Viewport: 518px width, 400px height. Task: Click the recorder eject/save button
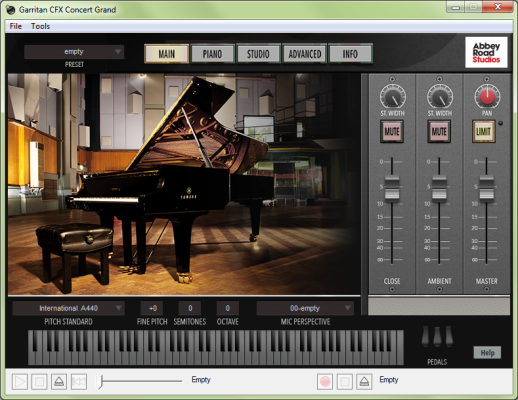tap(364, 381)
